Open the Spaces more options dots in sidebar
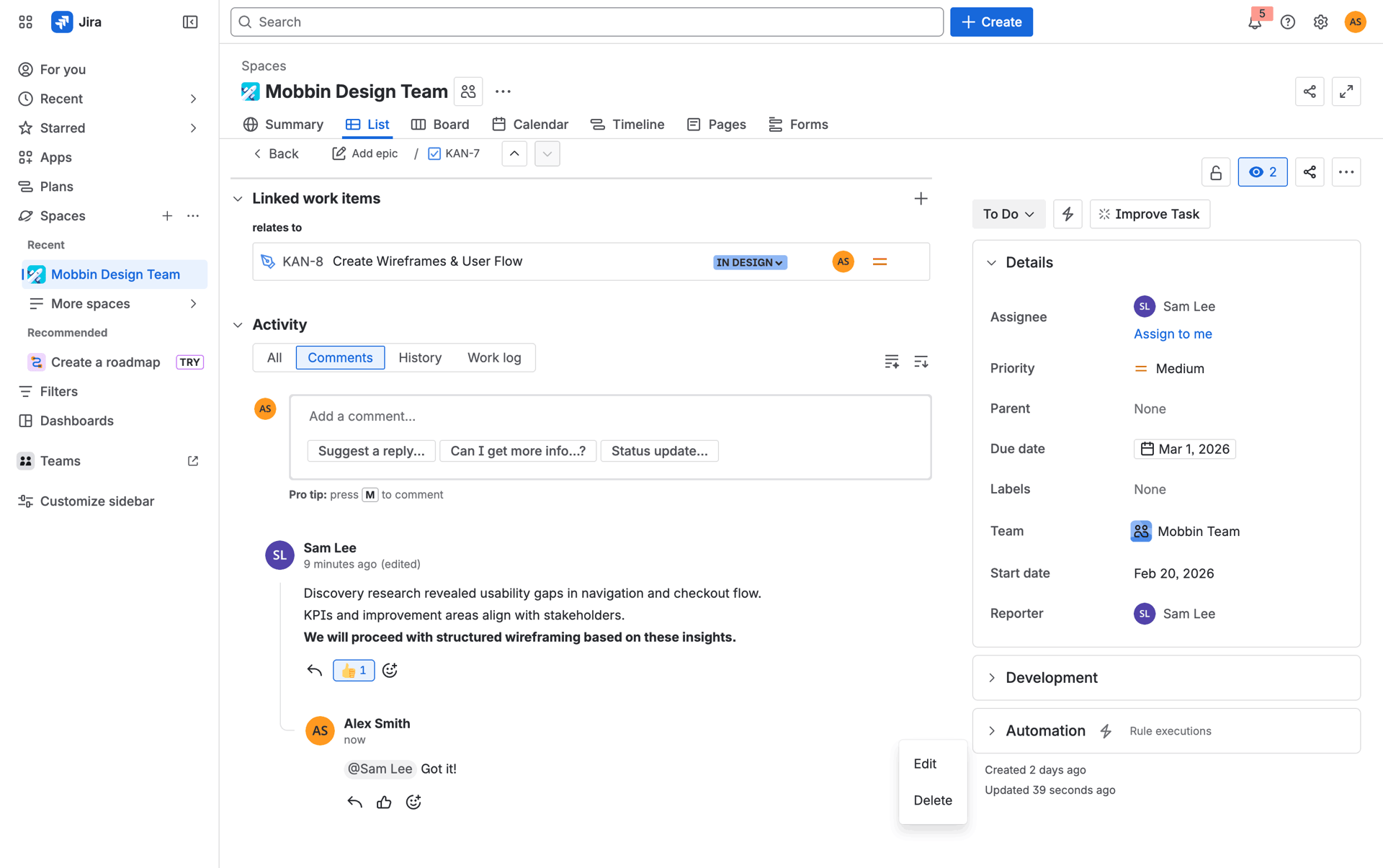This screenshot has width=1383, height=868. click(x=193, y=216)
